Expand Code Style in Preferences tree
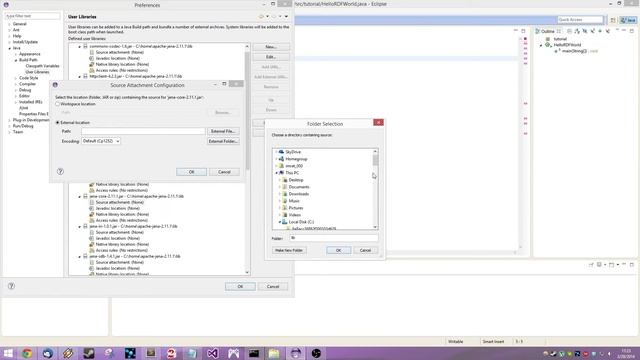 [x=16, y=78]
